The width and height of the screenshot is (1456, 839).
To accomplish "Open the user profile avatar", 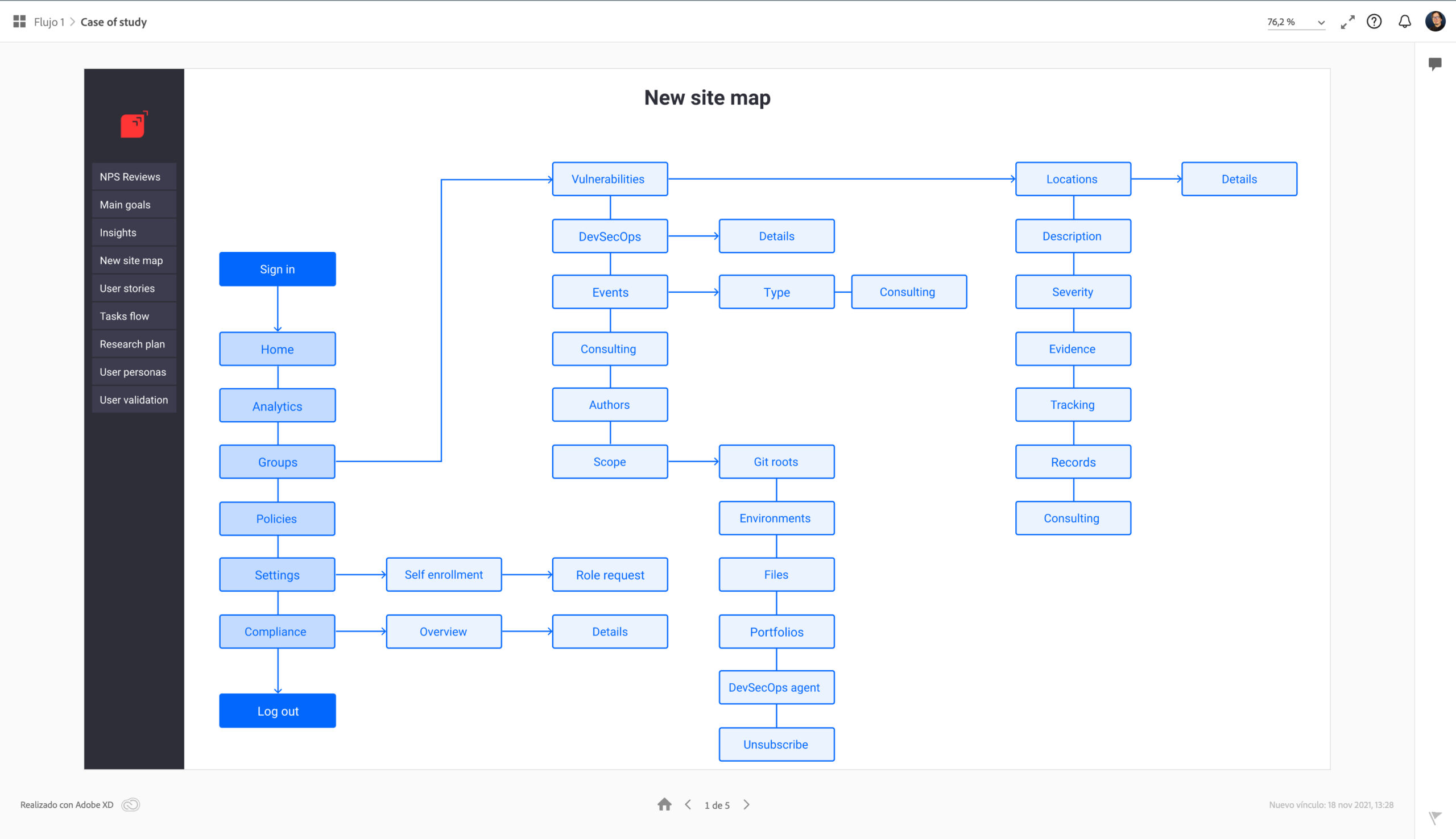I will tap(1436, 22).
